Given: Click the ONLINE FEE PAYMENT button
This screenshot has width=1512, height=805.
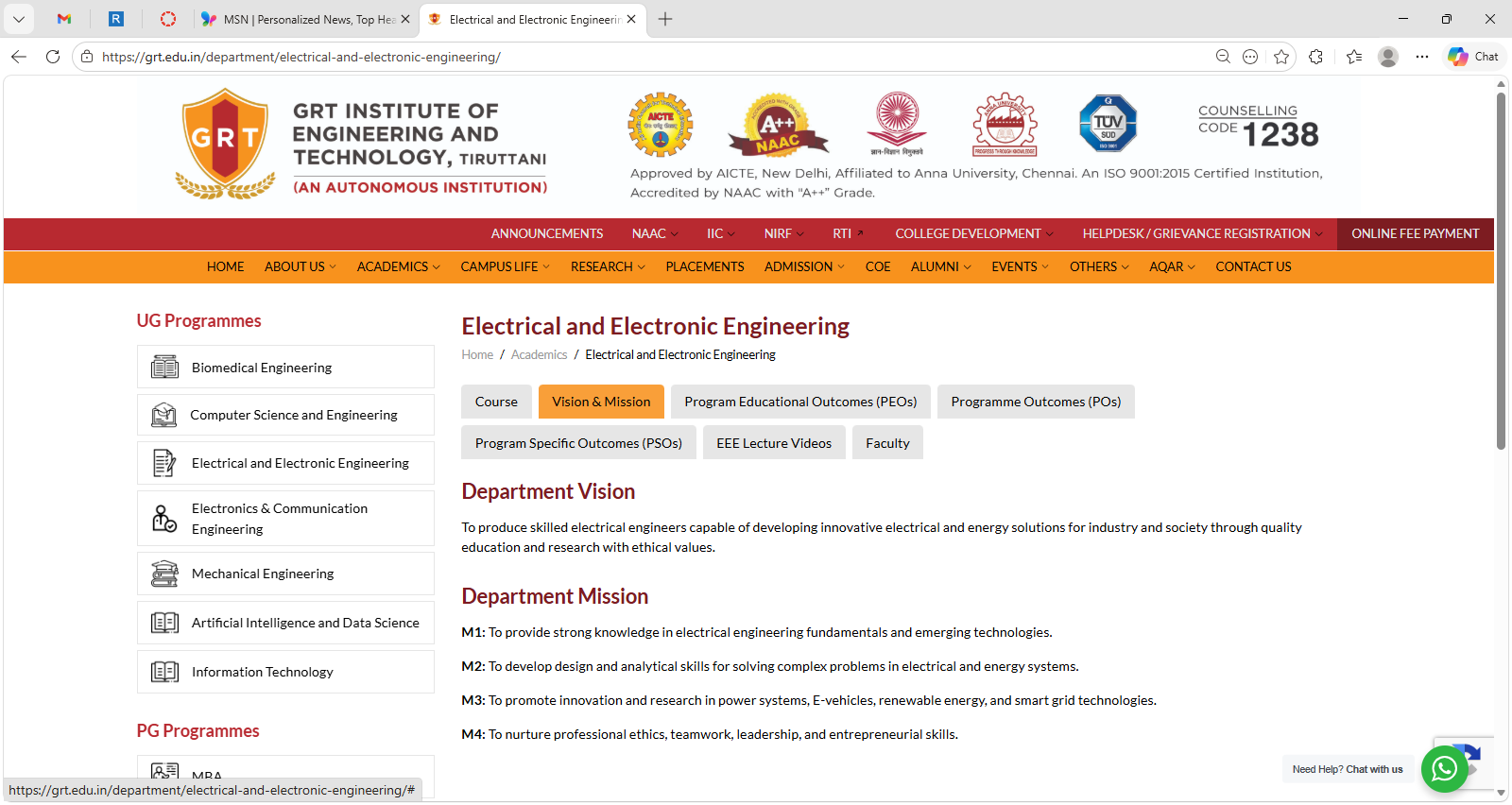Looking at the screenshot, I should pyautogui.click(x=1415, y=233).
